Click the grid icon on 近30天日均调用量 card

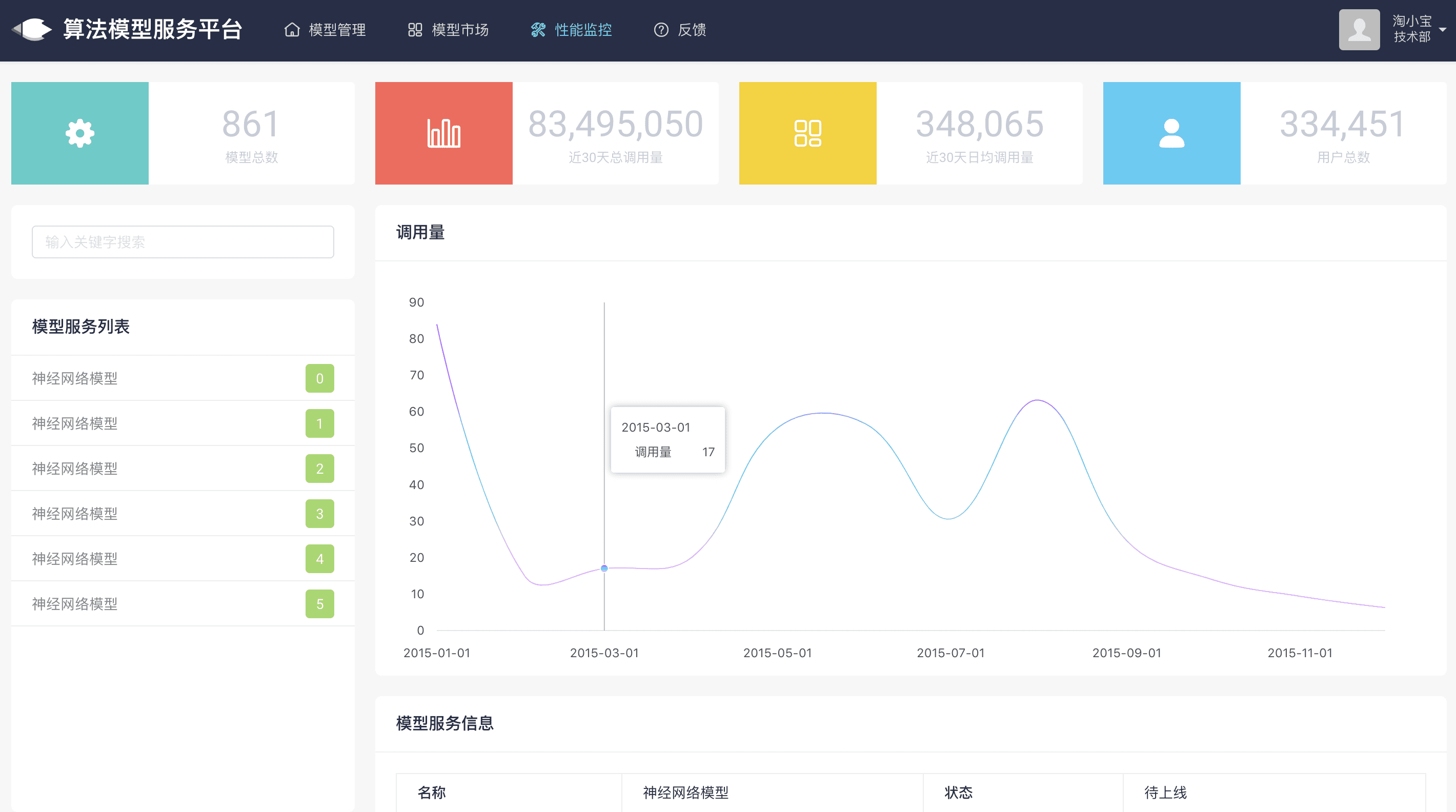pos(807,133)
